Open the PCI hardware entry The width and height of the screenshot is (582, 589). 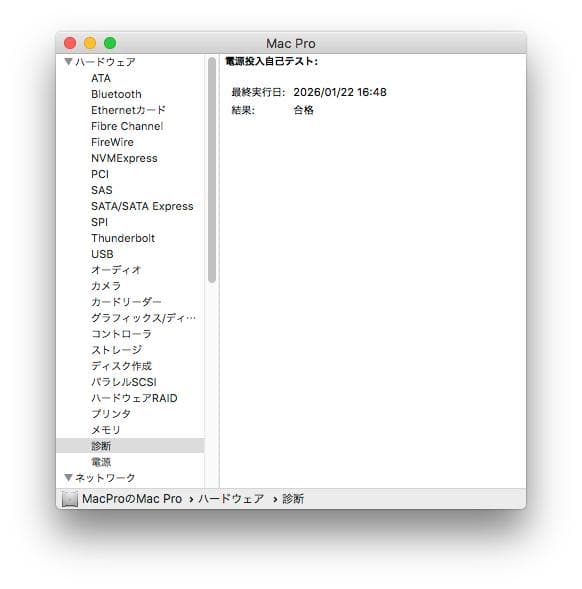100,174
